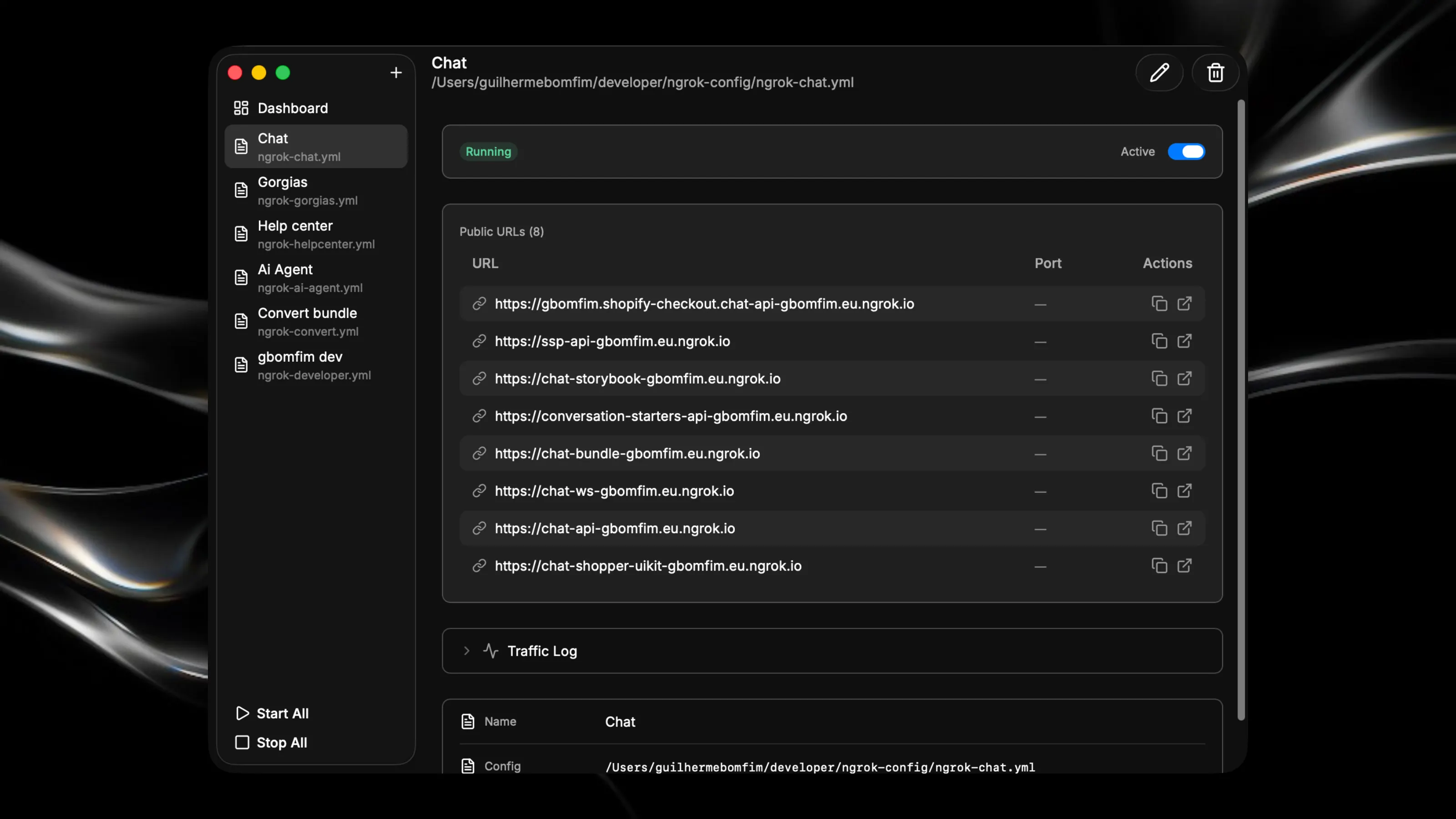1456x819 pixels.
Task: Copy the chat-api-gbomfim URL
Action: (1159, 528)
